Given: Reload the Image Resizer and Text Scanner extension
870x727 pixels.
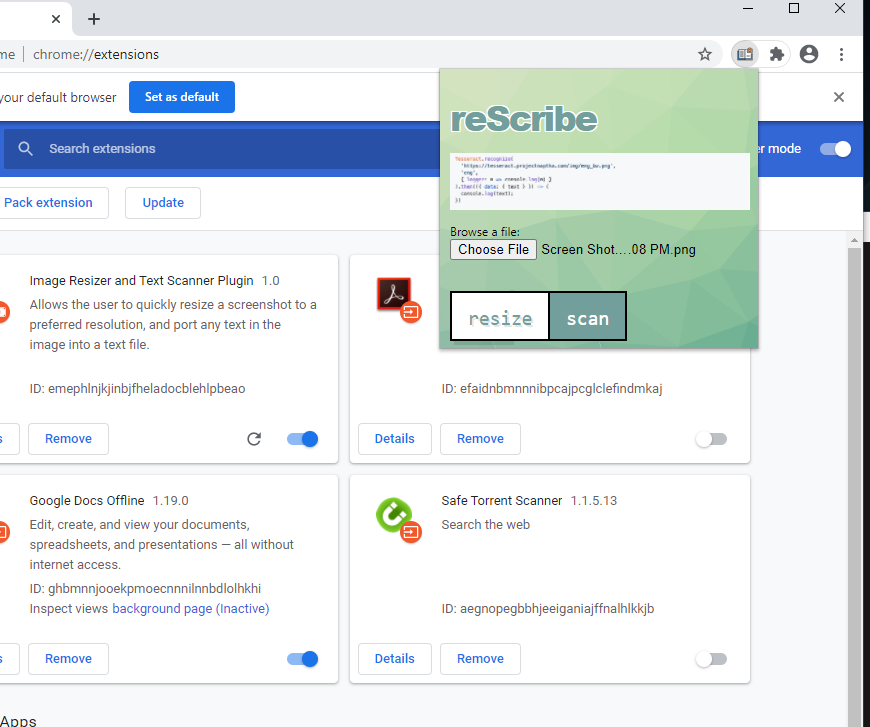Looking at the screenshot, I should click(x=254, y=439).
